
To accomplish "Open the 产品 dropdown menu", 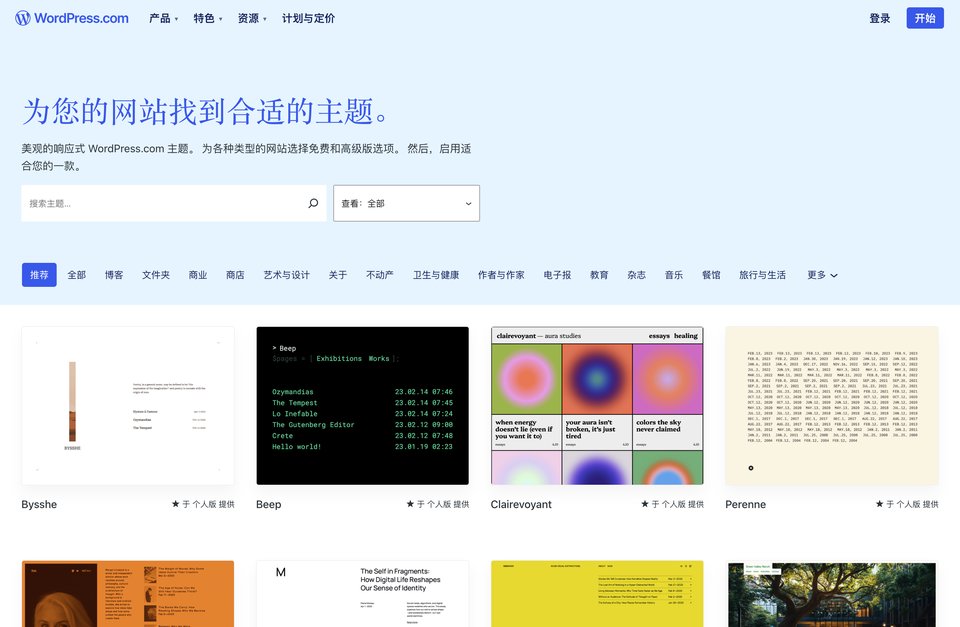I will point(163,18).
